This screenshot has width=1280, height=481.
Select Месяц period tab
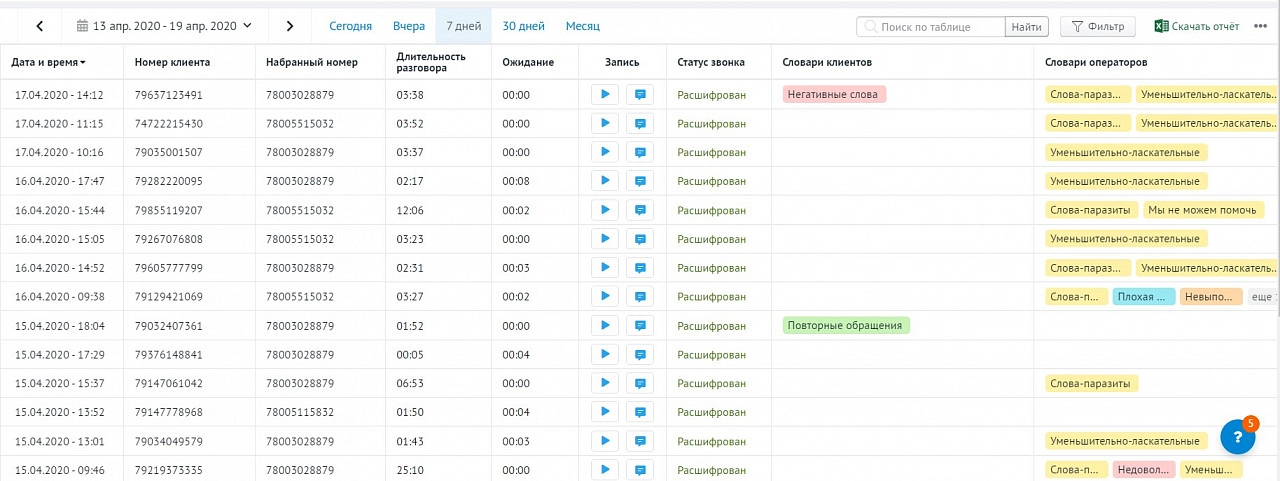pos(583,26)
